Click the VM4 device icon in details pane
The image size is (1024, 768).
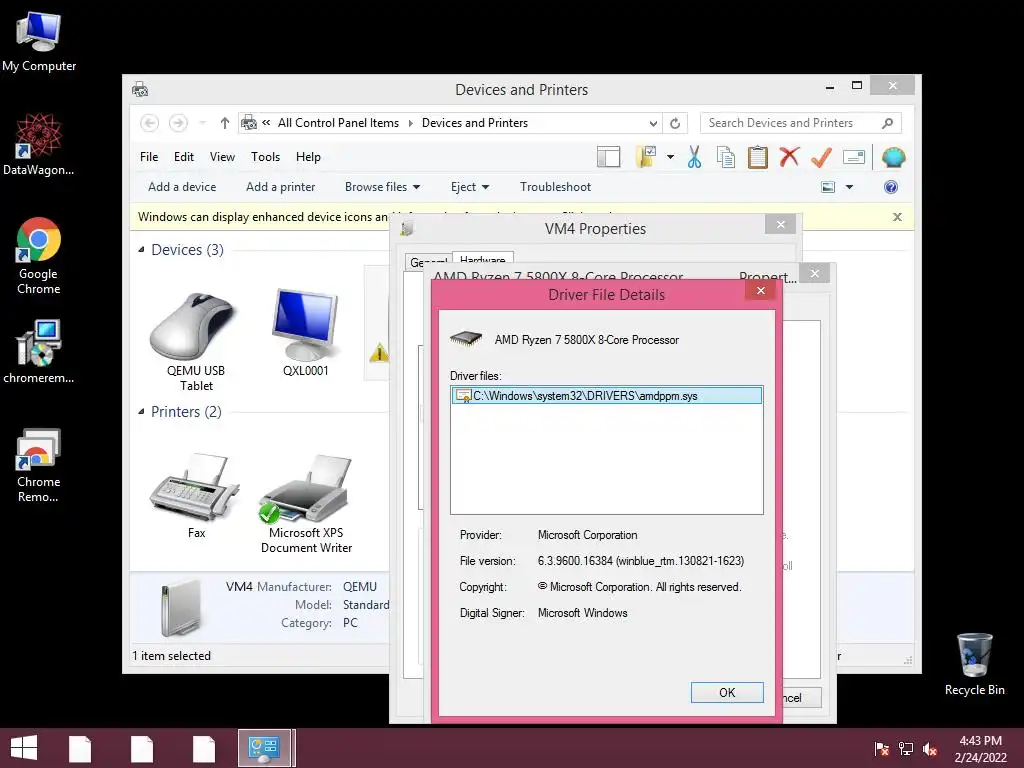(x=181, y=608)
